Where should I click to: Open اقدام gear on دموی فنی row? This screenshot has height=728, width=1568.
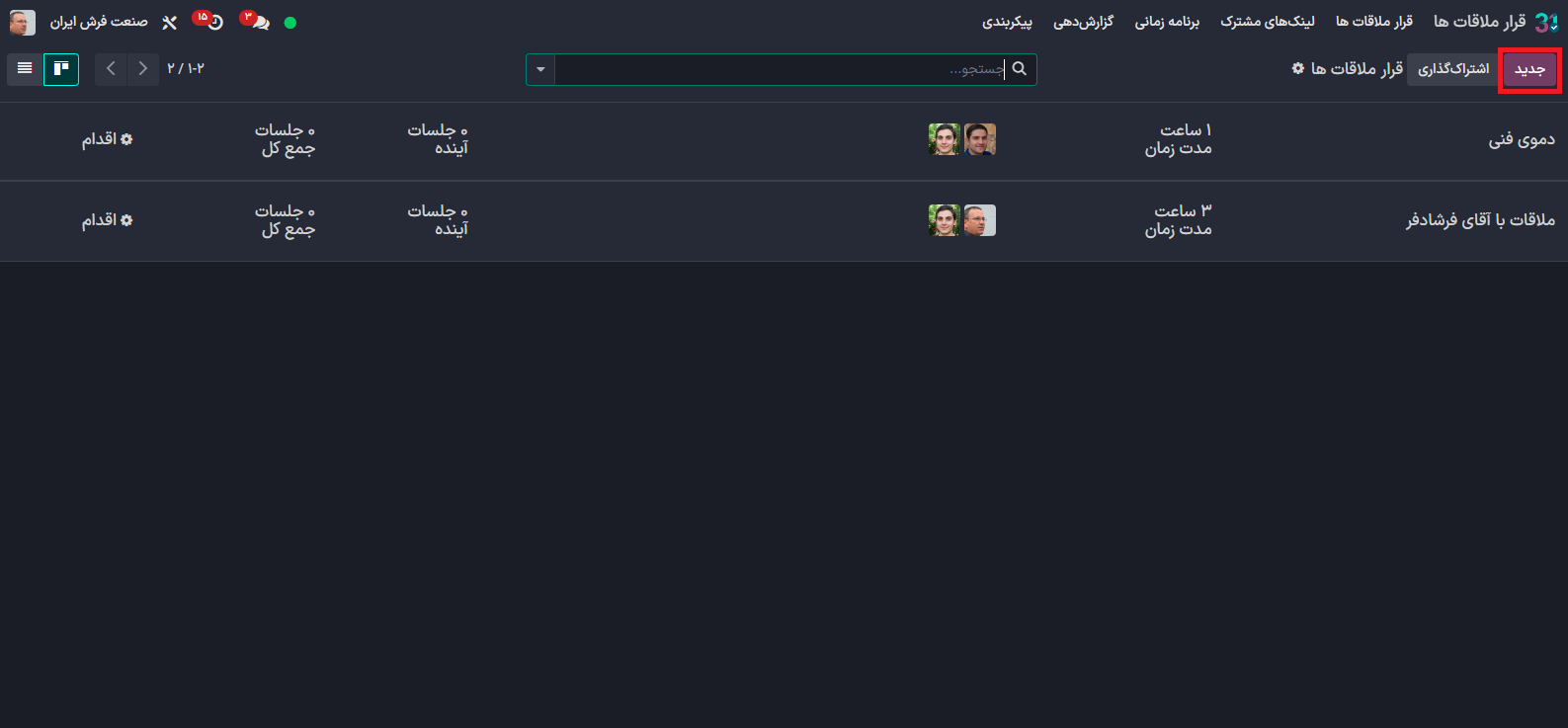[107, 139]
